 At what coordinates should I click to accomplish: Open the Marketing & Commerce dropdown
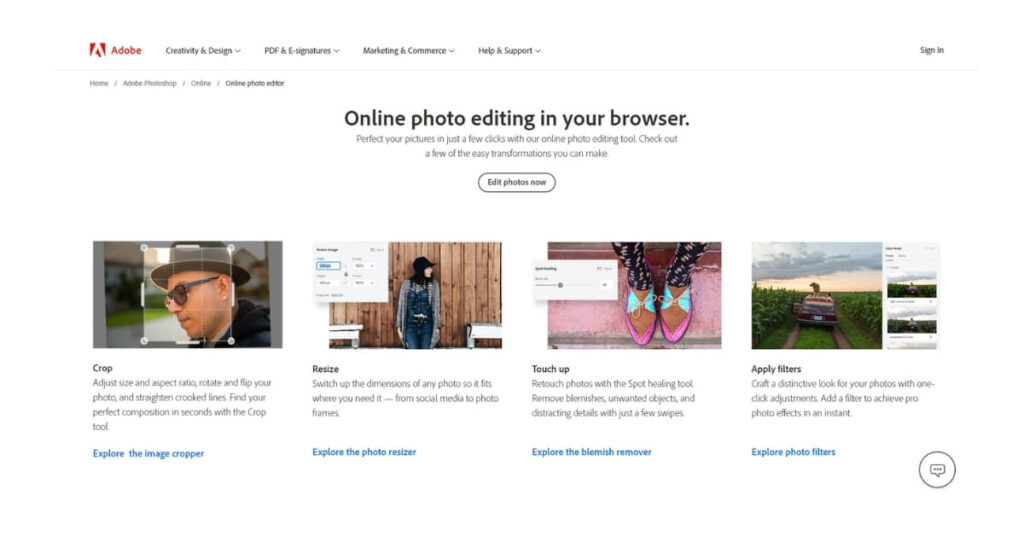point(409,50)
